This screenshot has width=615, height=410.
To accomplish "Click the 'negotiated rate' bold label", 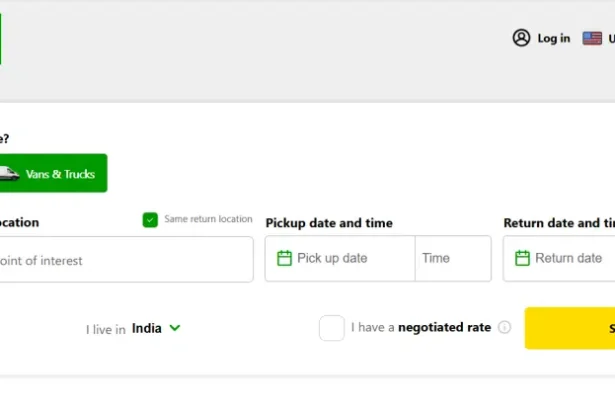I will 445,327.
